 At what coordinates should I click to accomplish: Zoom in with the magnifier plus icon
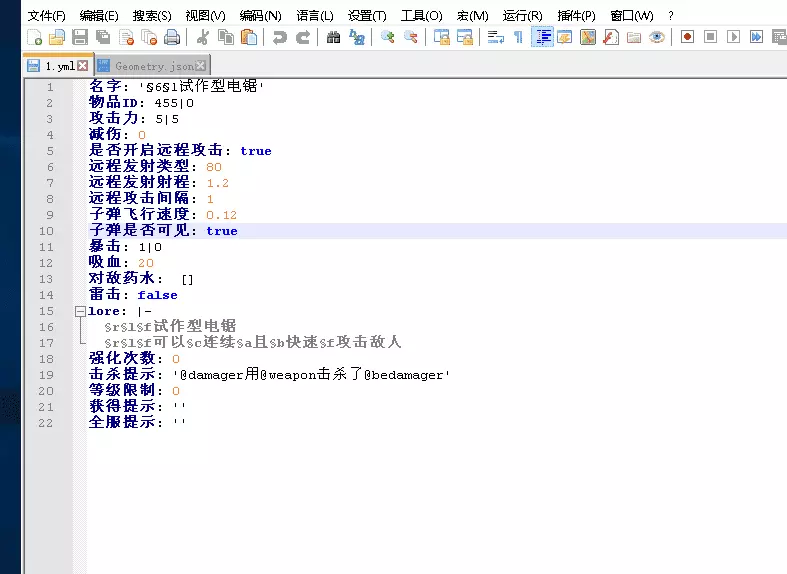point(387,37)
